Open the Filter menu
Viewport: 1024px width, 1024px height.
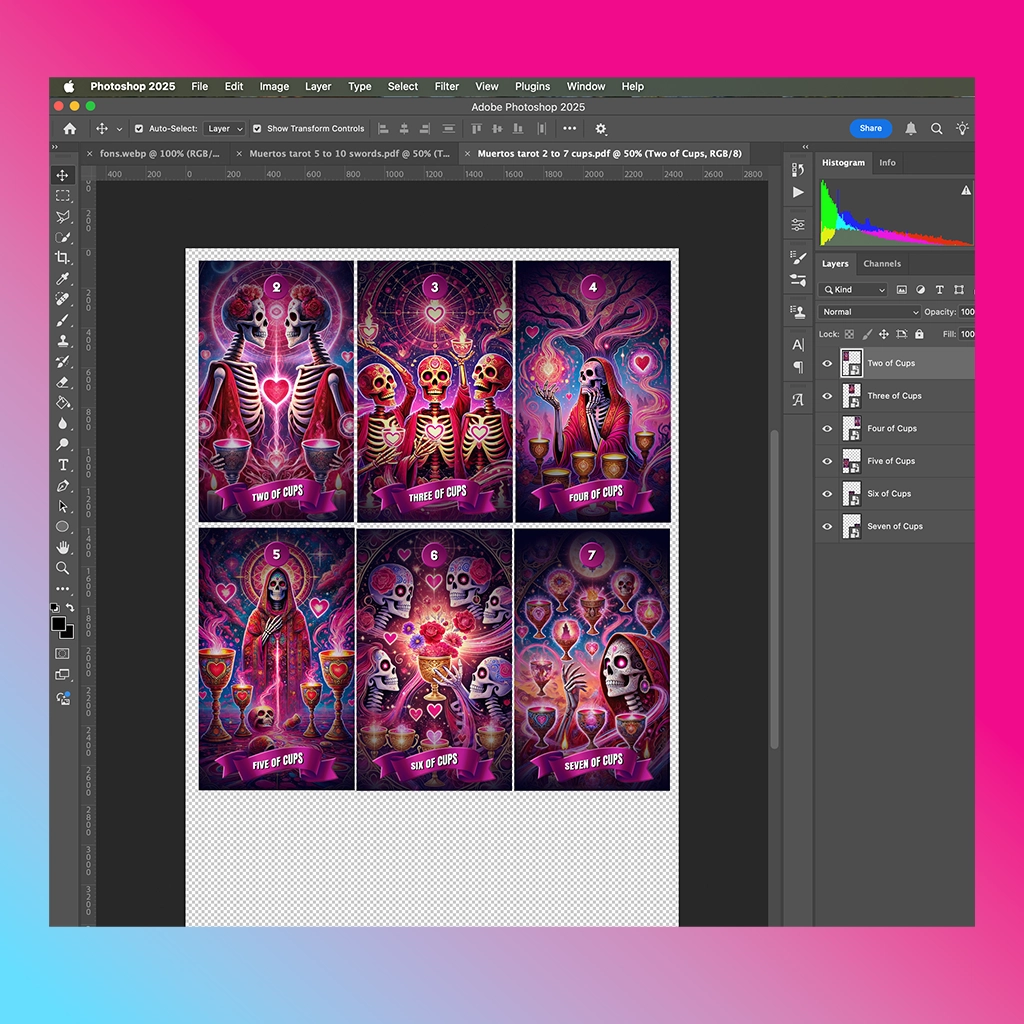pyautogui.click(x=447, y=86)
